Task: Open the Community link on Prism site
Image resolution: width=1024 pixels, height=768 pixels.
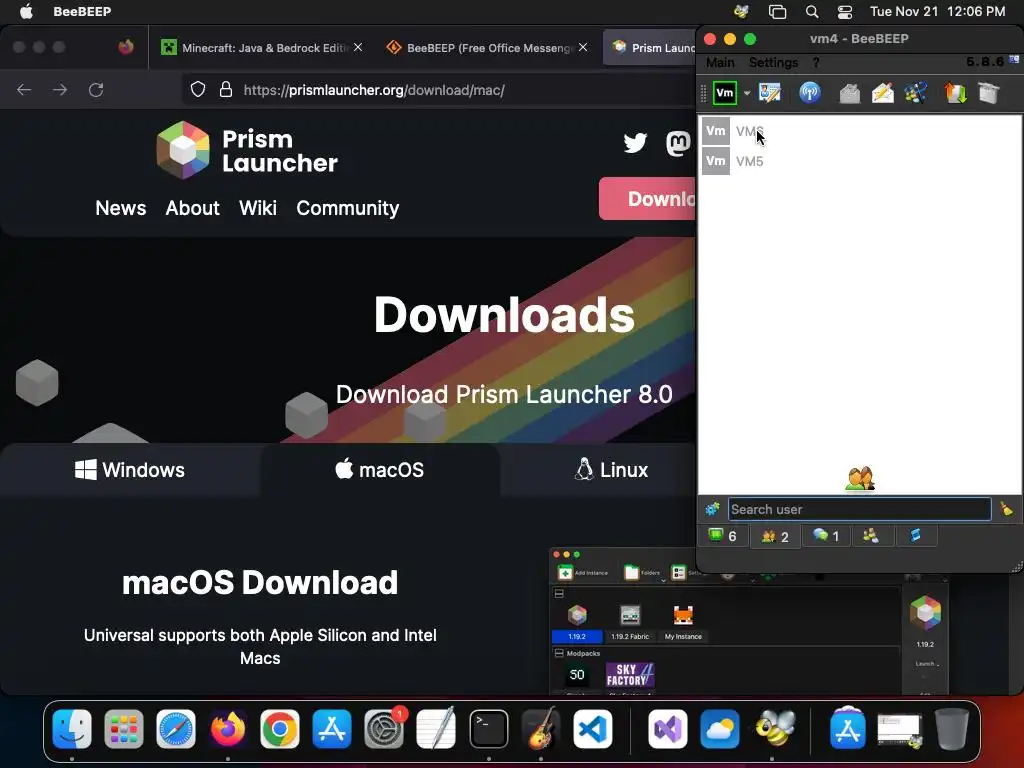Action: coord(347,208)
